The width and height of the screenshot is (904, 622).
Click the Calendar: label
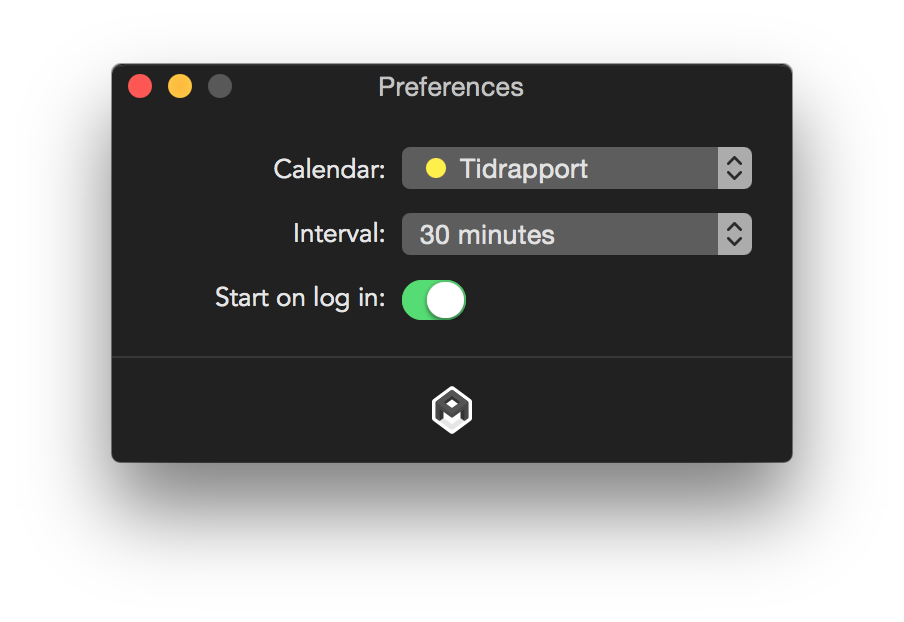pos(329,169)
